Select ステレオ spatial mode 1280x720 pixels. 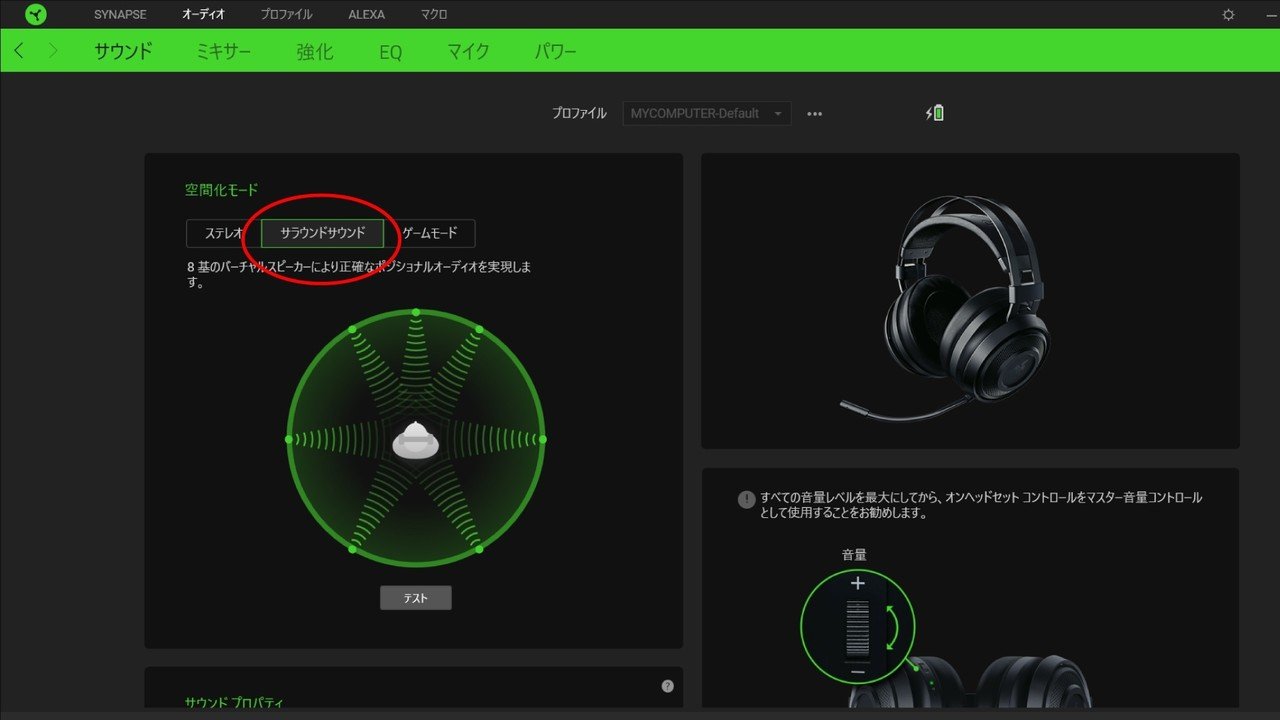click(x=224, y=233)
